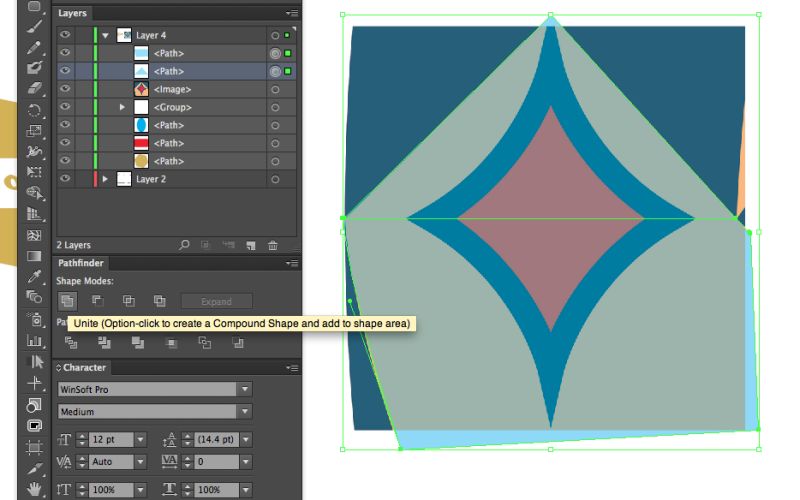Image resolution: width=800 pixels, height=500 pixels.
Task: Select the Eyedropper tool
Action: (x=34, y=276)
